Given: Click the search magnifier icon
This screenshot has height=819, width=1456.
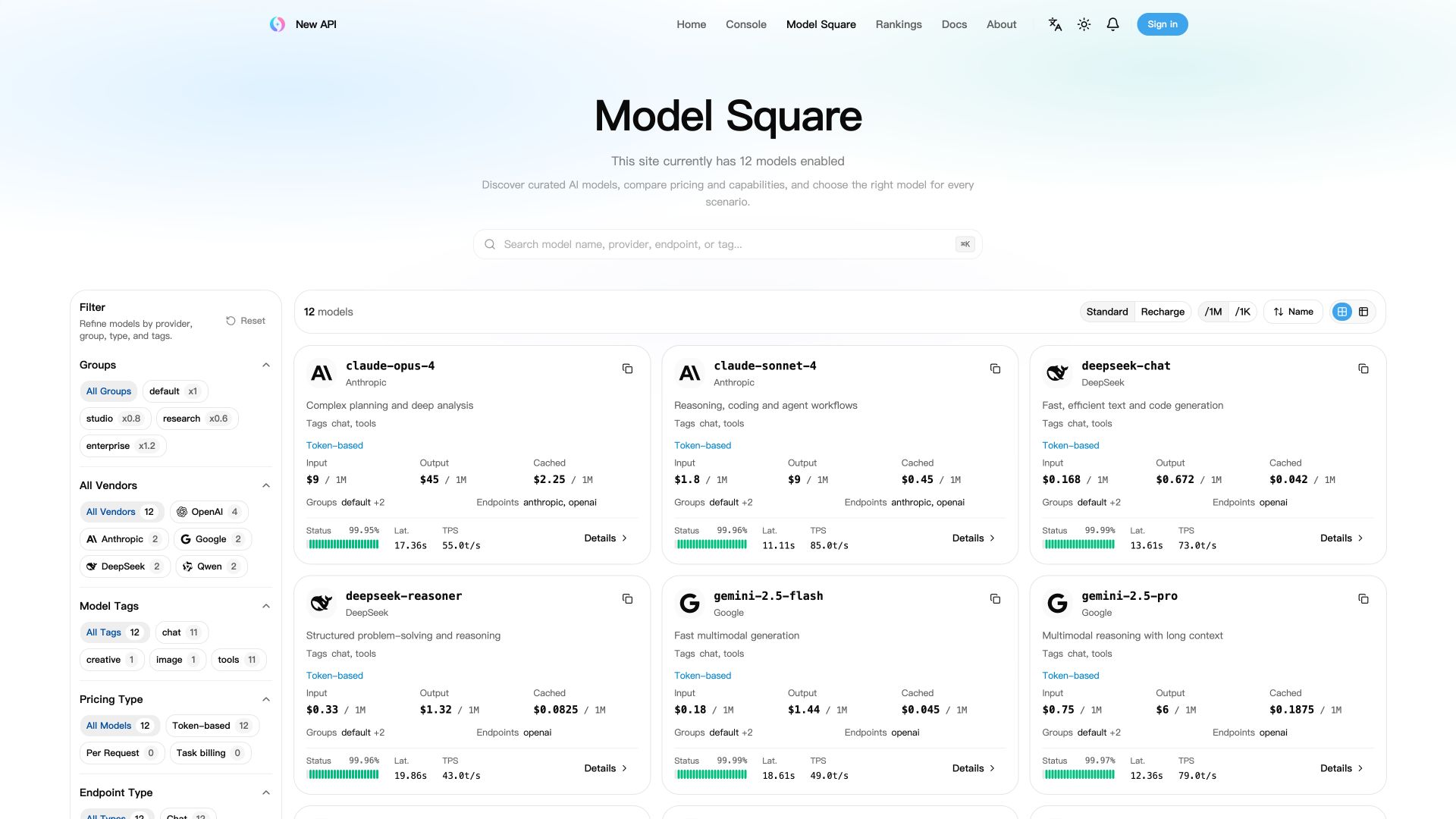Looking at the screenshot, I should point(490,244).
